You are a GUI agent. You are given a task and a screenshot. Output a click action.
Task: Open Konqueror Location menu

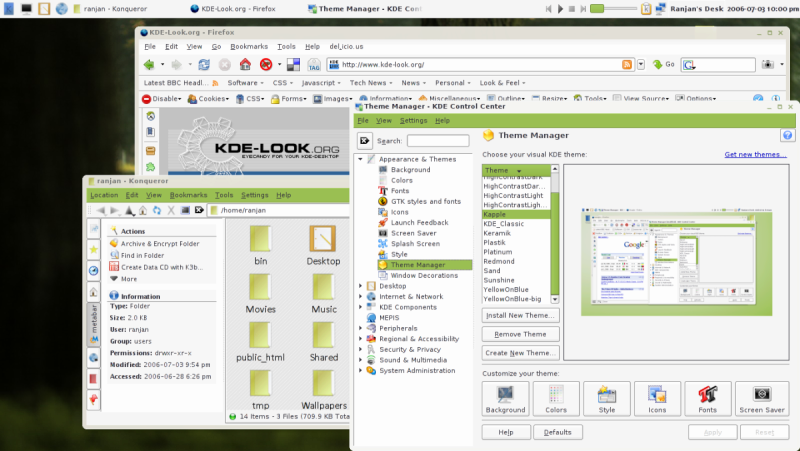(104, 195)
